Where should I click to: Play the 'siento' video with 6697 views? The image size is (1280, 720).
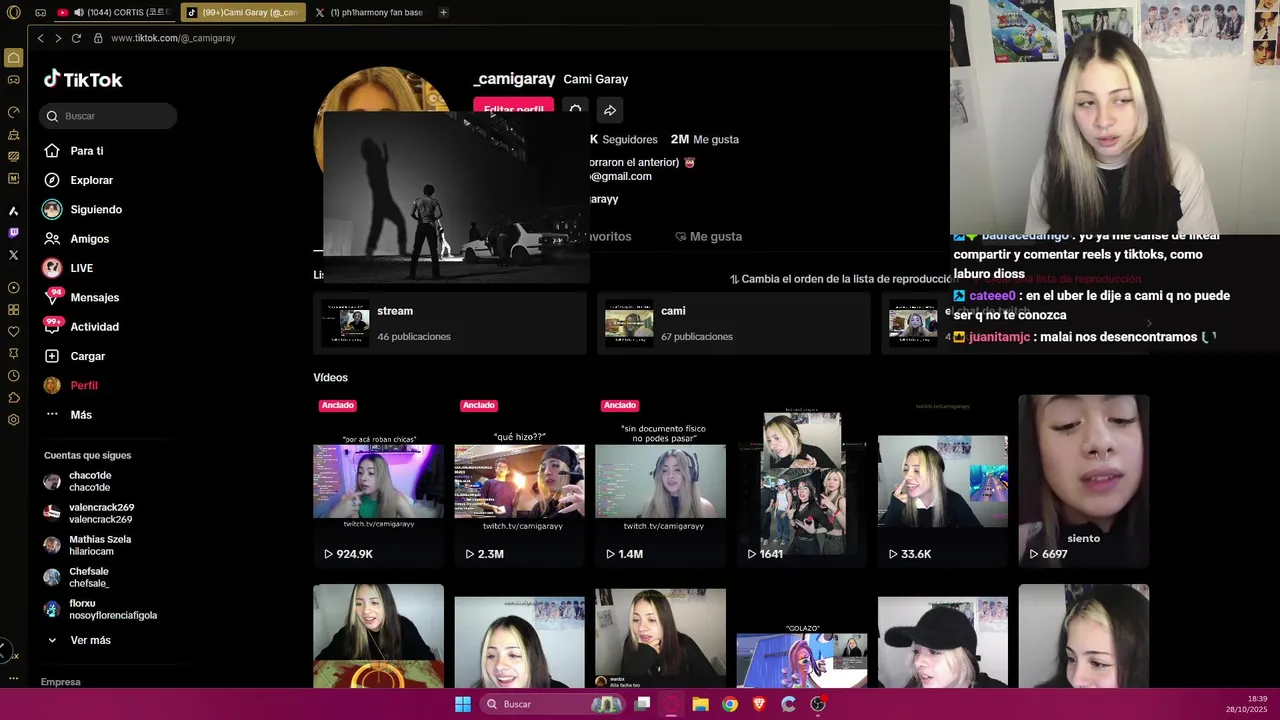click(x=1084, y=481)
